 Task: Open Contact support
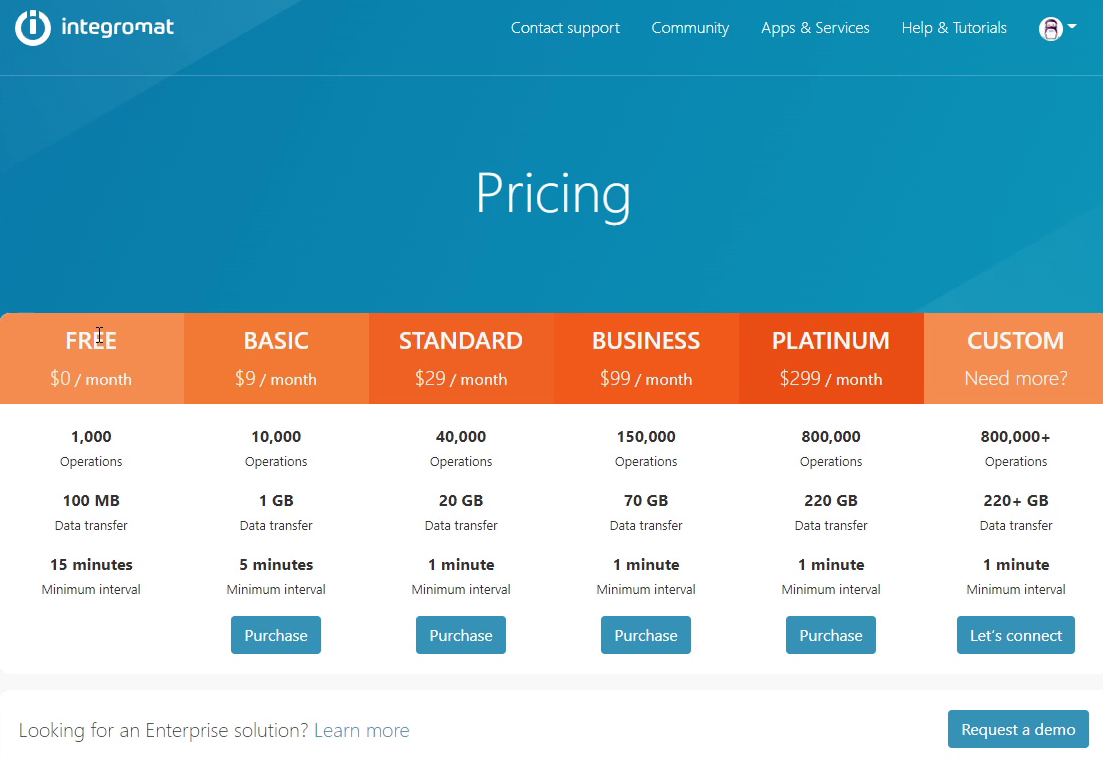(565, 28)
